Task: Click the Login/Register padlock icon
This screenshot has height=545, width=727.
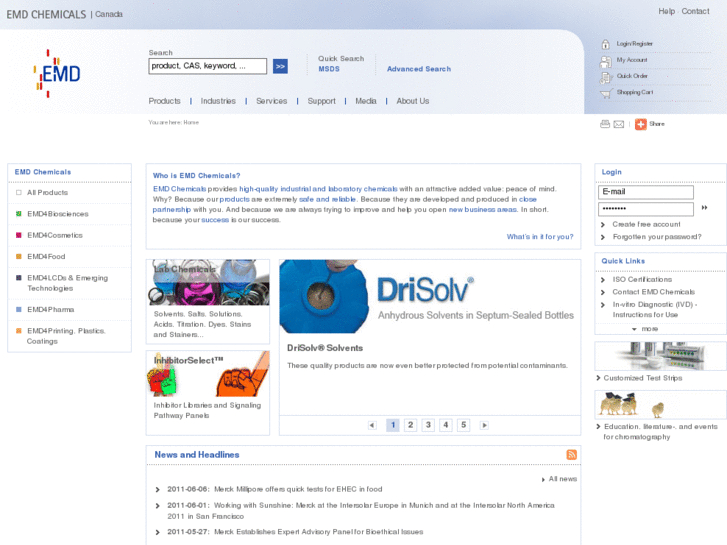Action: (606, 44)
